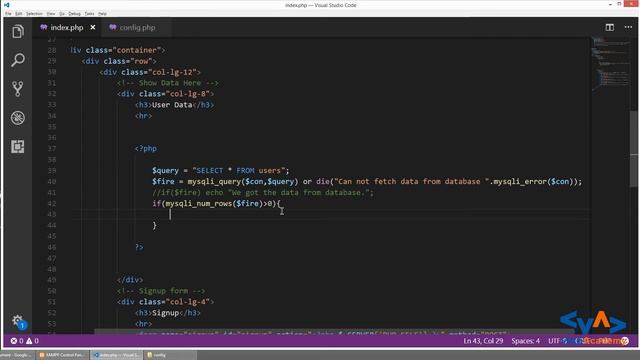The image size is (640, 360).
Task: Switch to Visual Studio Code taskbar item
Action: pos(116,355)
